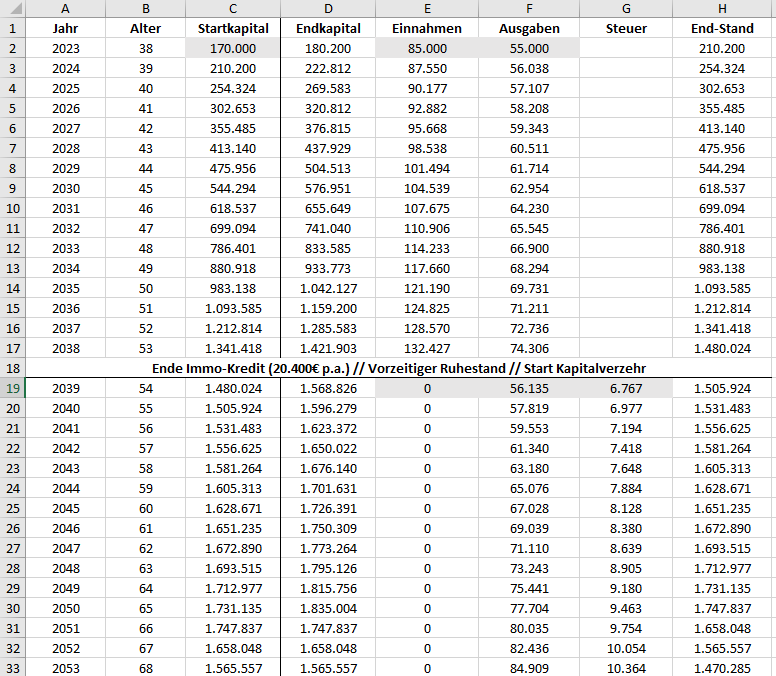The width and height of the screenshot is (776, 676).
Task: Select year cell 2039
Action: click(x=65, y=388)
